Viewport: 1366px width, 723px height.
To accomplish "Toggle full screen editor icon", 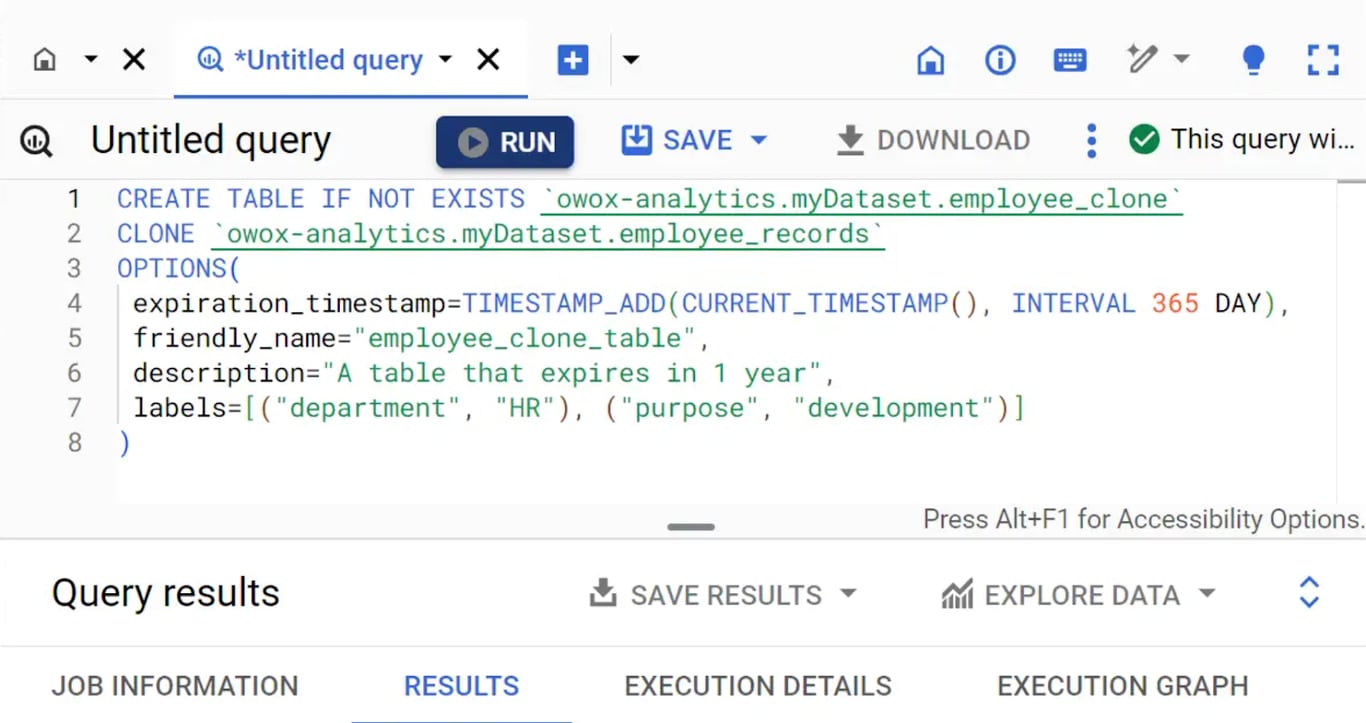I will tap(1323, 60).
